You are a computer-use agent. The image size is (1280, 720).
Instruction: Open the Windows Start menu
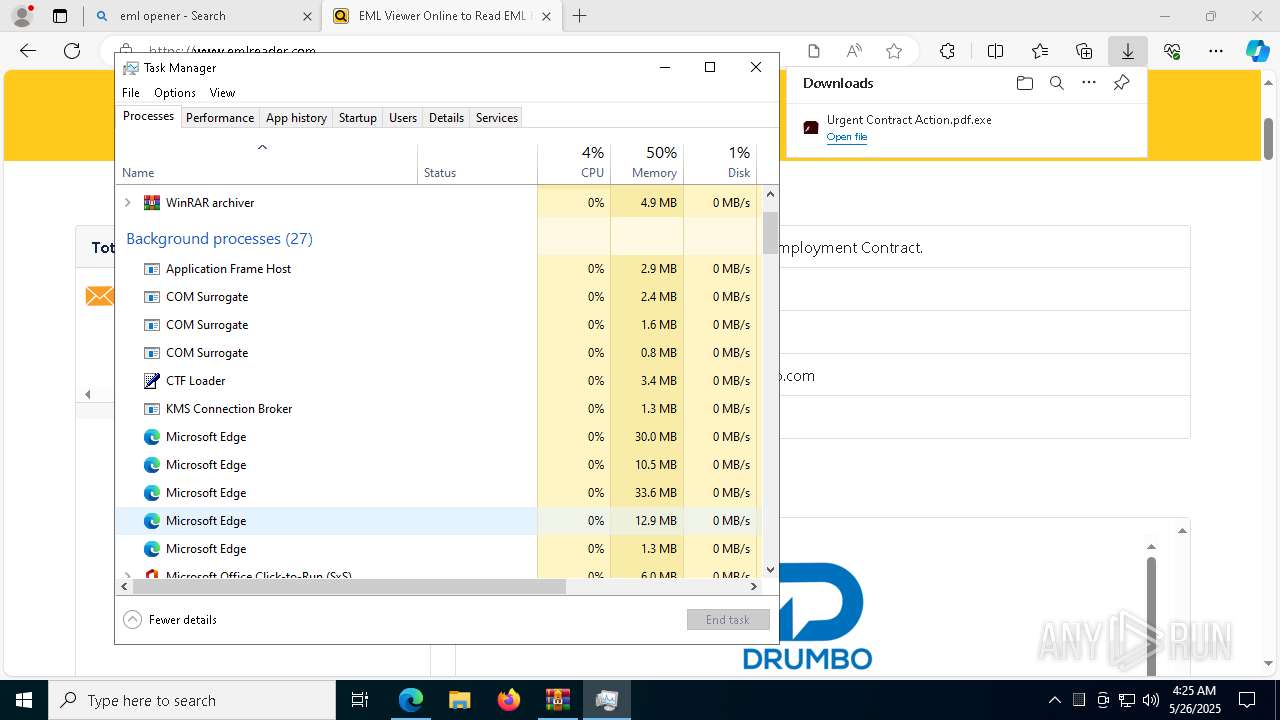coord(24,700)
